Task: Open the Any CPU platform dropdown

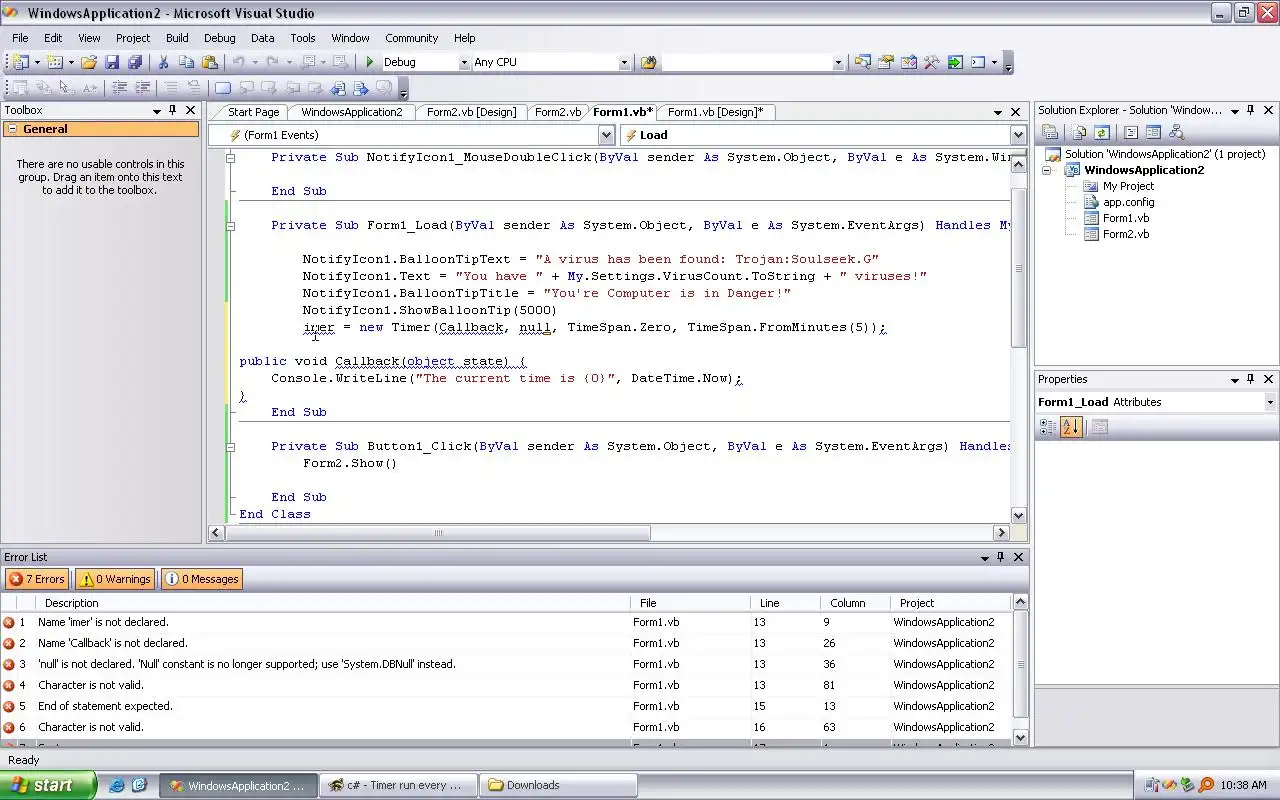Action: [x=624, y=62]
